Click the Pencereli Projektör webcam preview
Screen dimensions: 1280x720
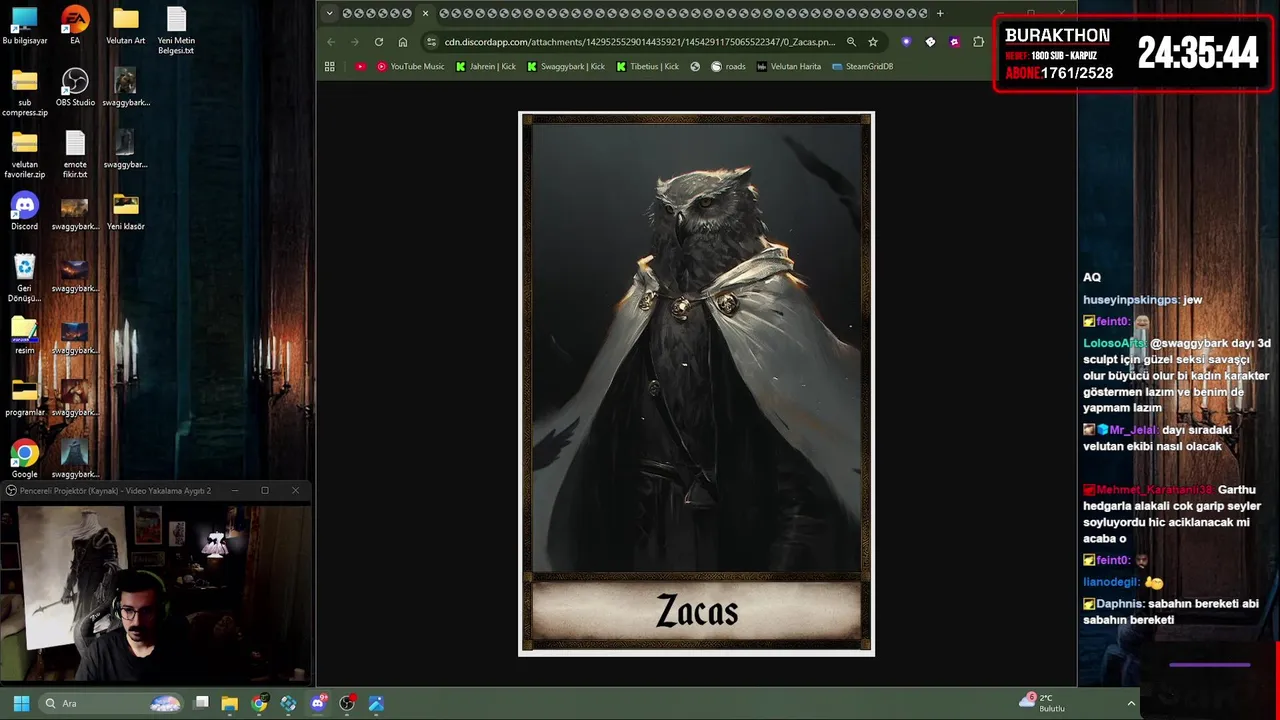click(x=156, y=594)
